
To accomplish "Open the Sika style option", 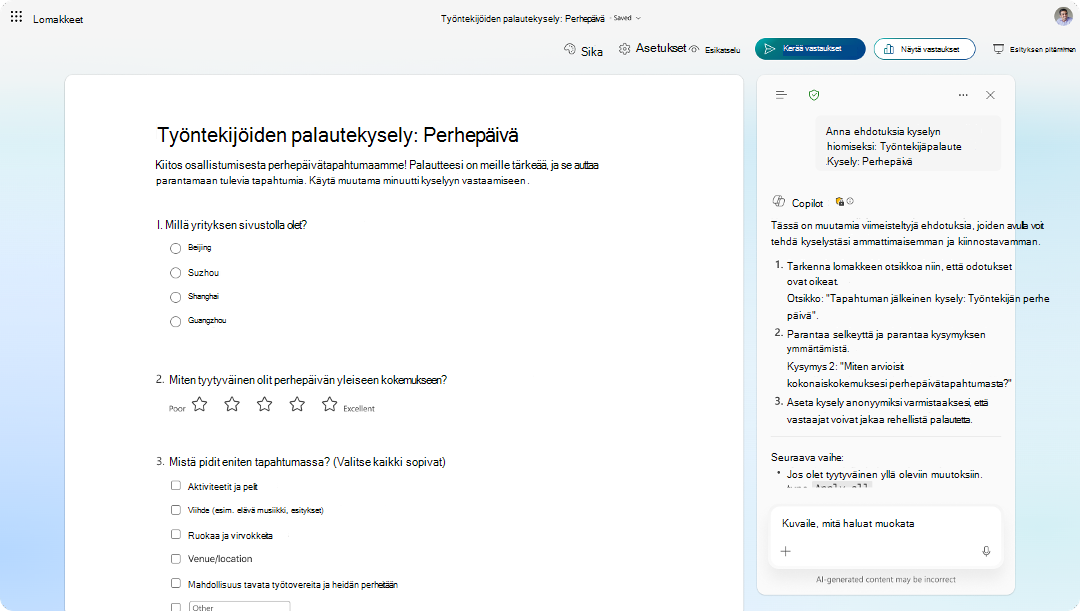I will click(x=583, y=50).
